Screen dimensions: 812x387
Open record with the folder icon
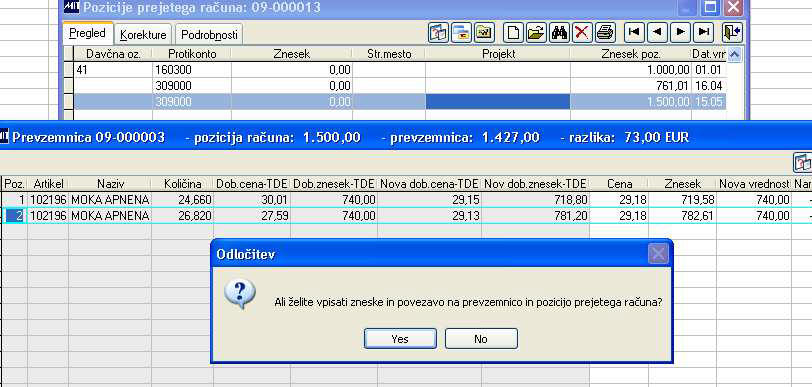tap(536, 33)
